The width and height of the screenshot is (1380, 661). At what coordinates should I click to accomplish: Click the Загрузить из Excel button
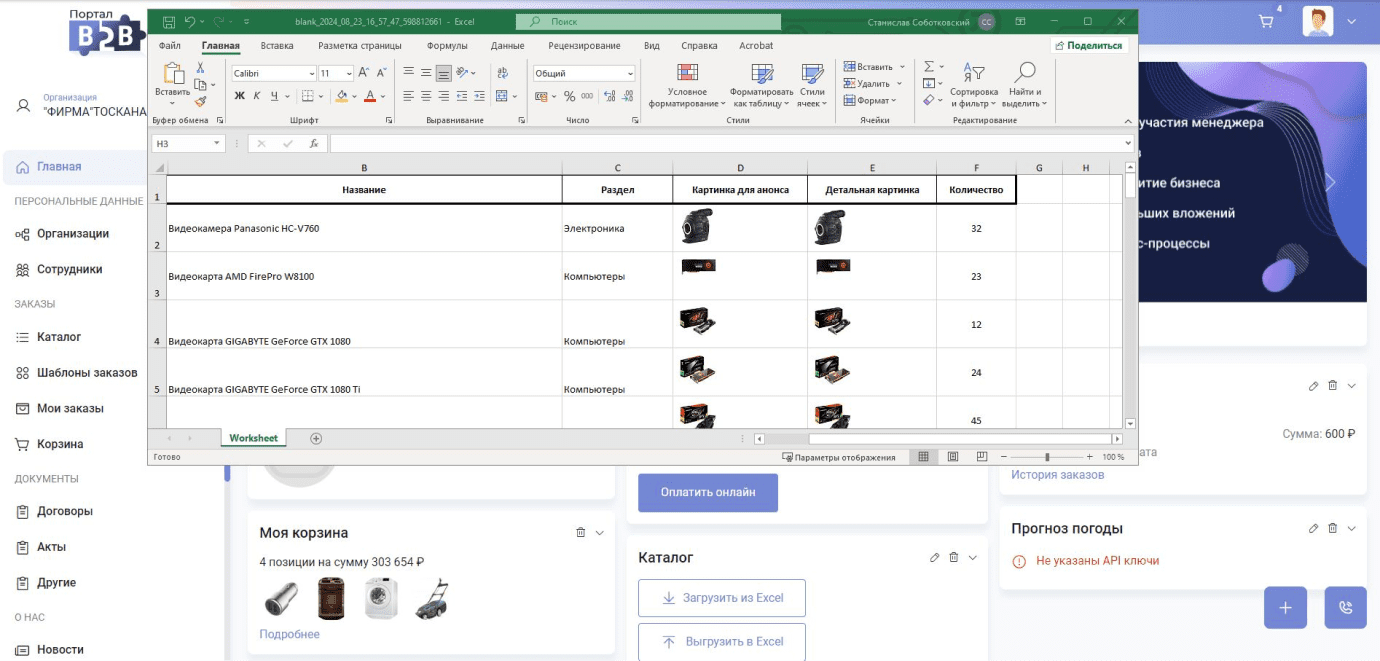point(722,598)
